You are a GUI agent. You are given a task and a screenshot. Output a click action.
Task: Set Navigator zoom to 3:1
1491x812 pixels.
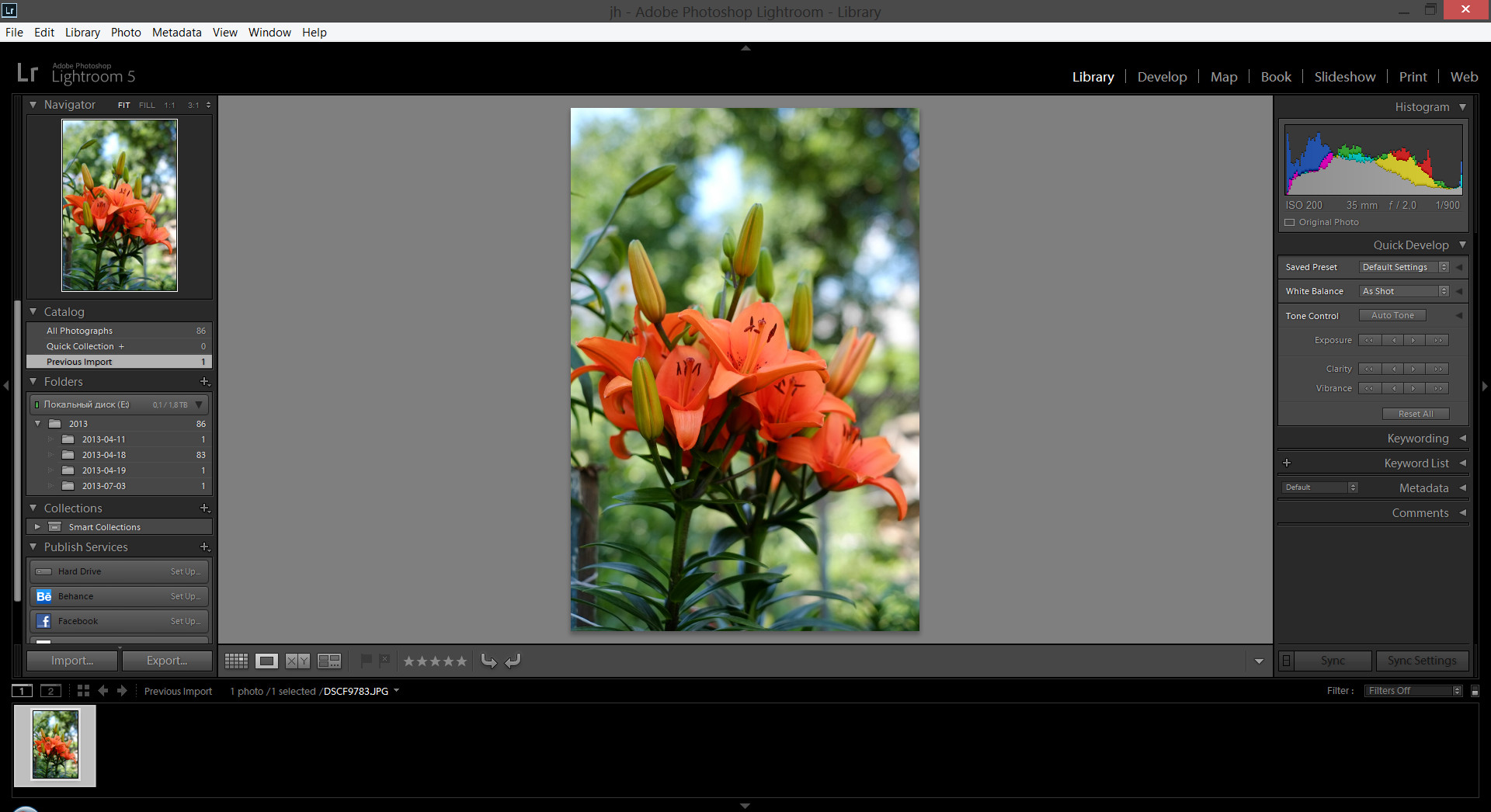coord(193,105)
